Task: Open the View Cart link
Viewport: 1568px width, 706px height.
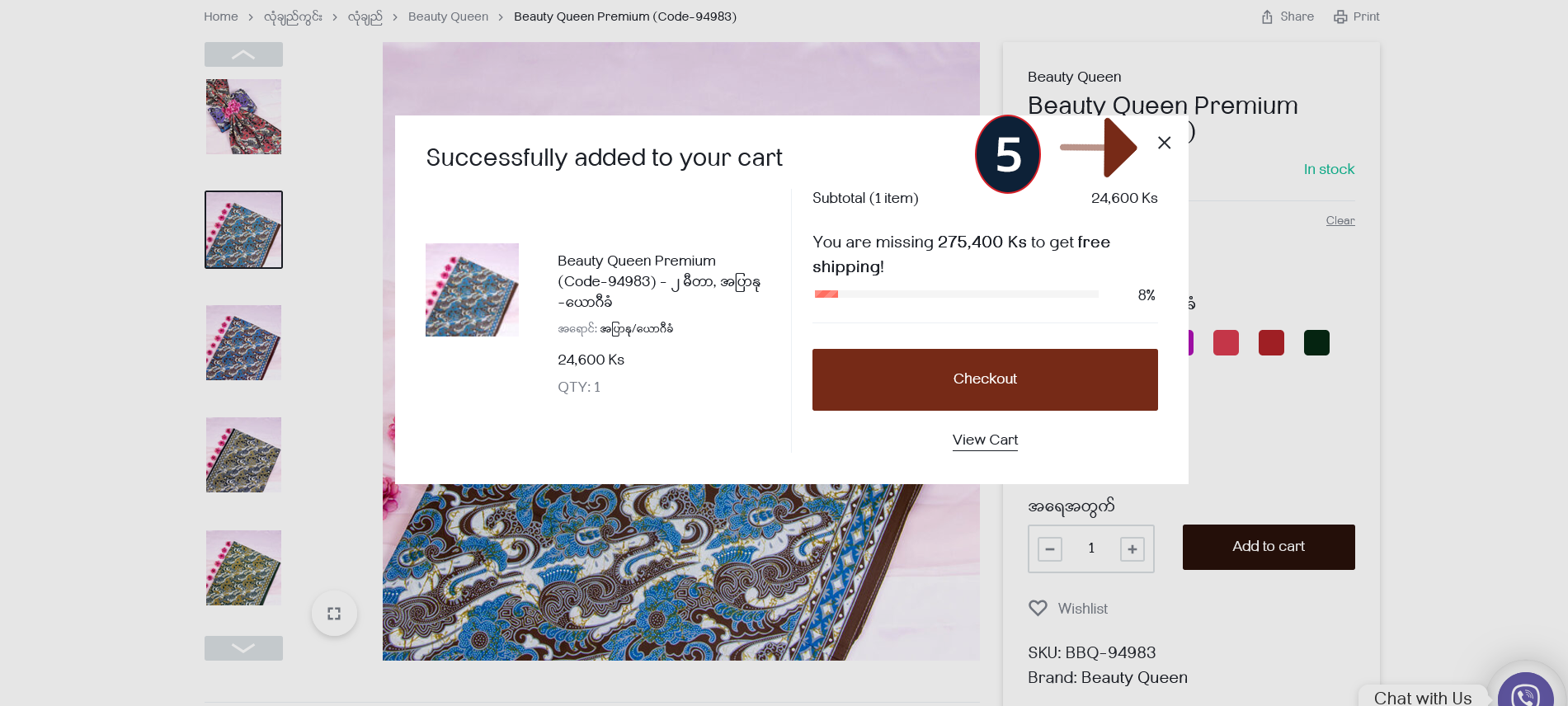Action: click(x=985, y=440)
